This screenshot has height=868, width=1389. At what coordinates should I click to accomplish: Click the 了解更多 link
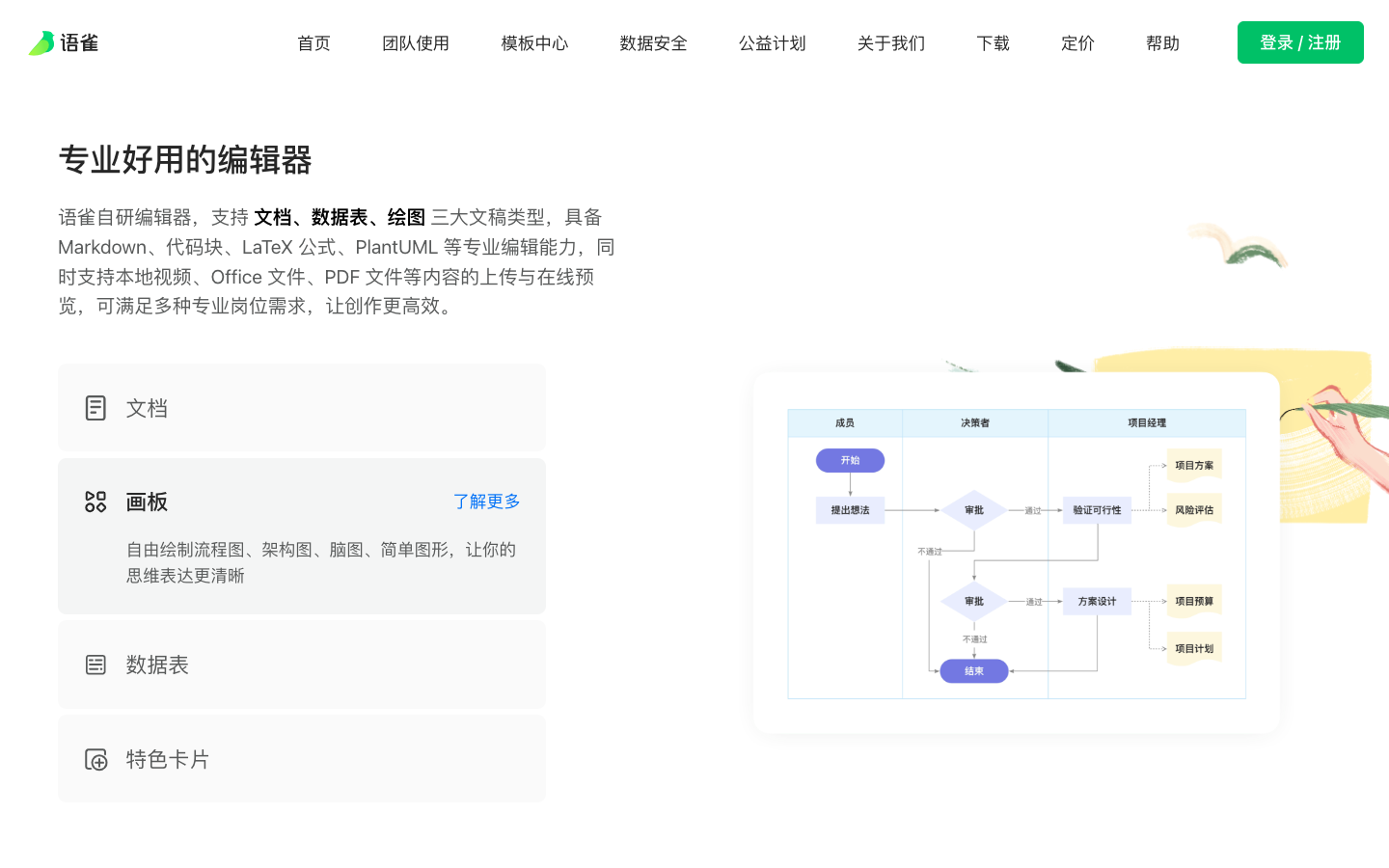pyautogui.click(x=486, y=502)
